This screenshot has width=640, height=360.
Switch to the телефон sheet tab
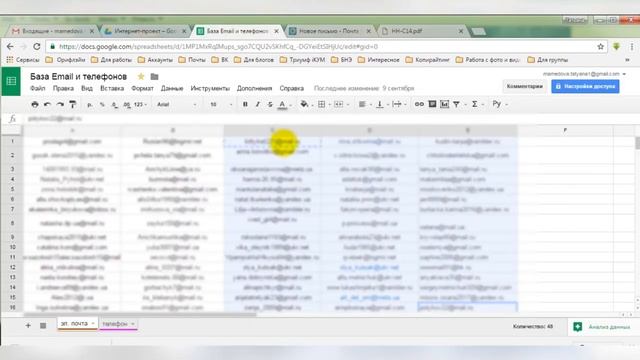pos(118,324)
